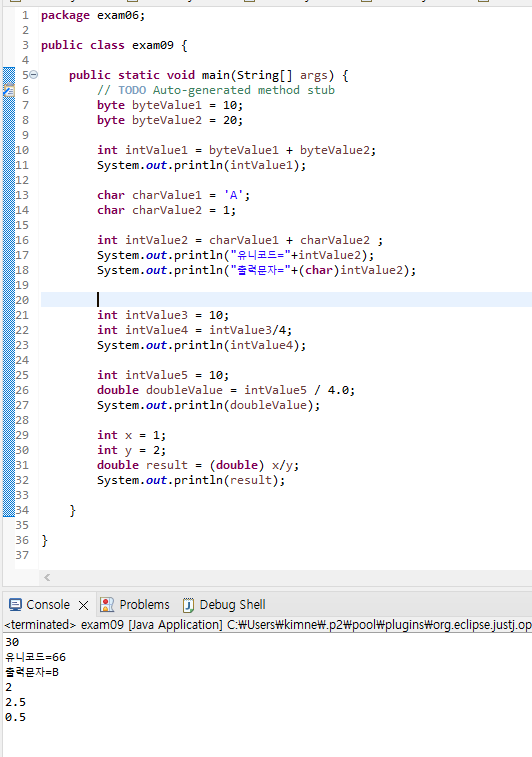Click the Debug Shell view icon

pyautogui.click(x=188, y=604)
